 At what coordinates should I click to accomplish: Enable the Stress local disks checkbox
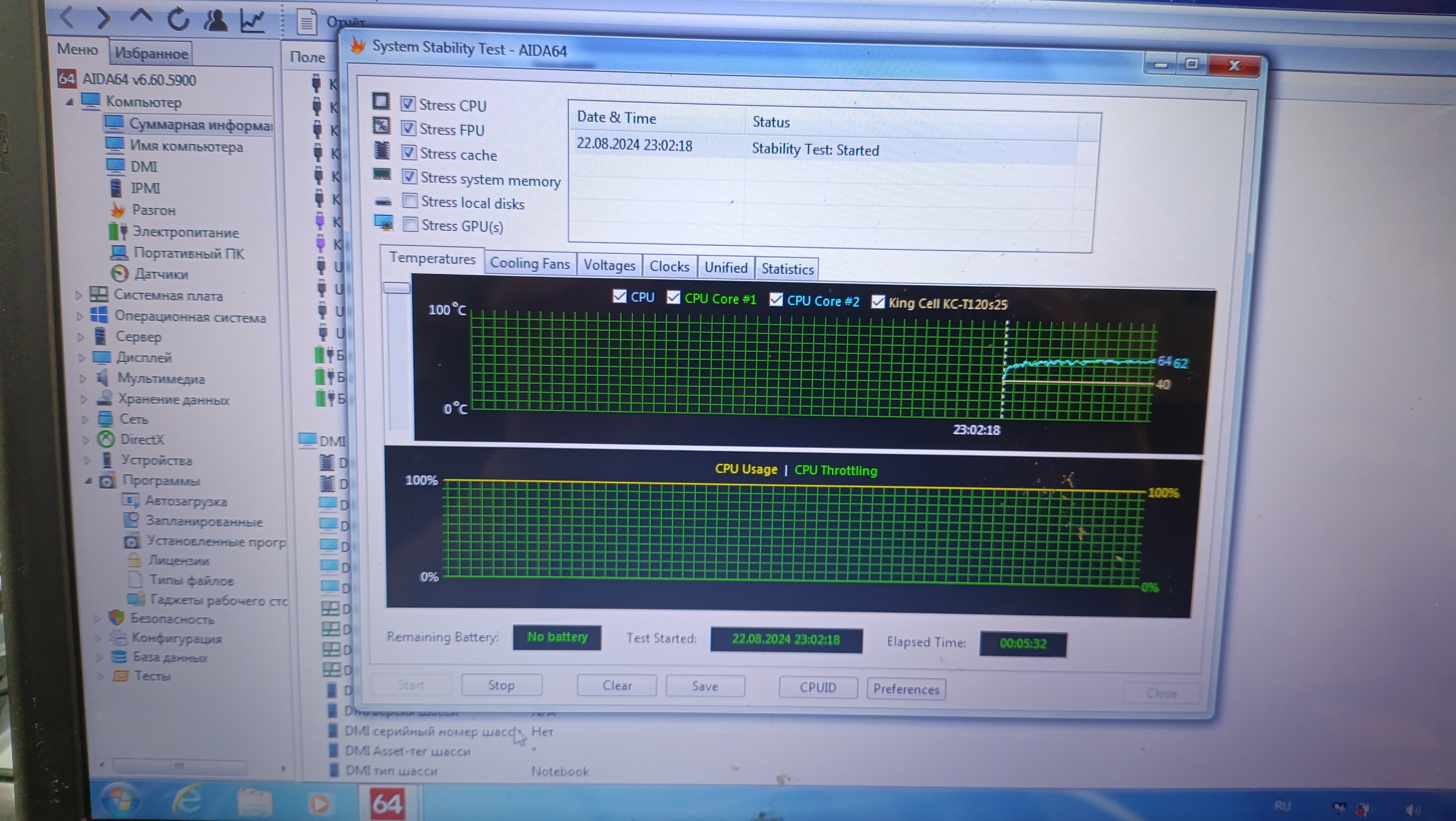click(x=410, y=201)
